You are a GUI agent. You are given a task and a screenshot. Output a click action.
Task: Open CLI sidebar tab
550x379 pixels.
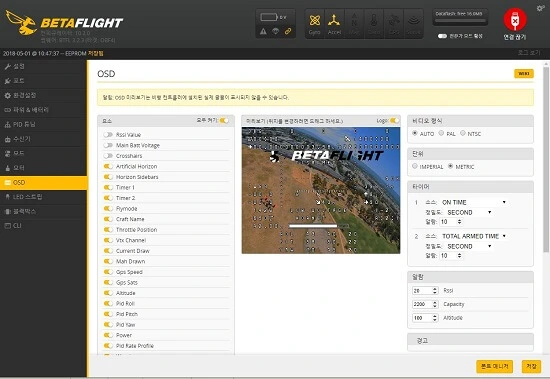click(x=43, y=226)
